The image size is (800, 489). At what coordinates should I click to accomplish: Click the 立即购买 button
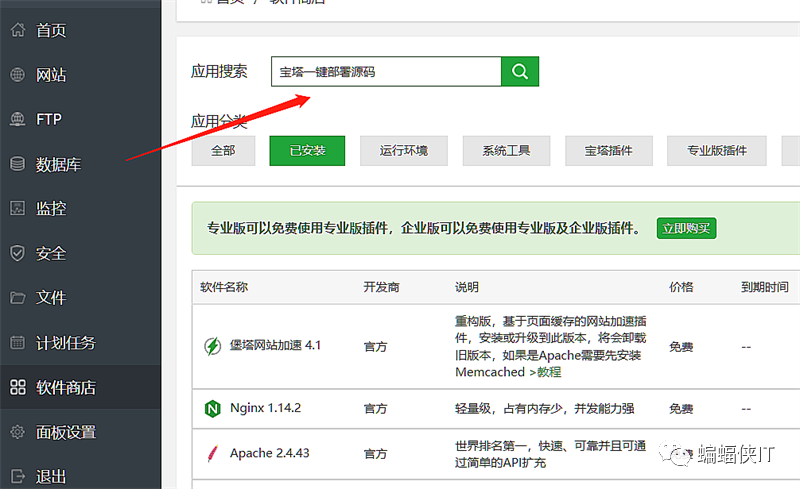(x=686, y=228)
